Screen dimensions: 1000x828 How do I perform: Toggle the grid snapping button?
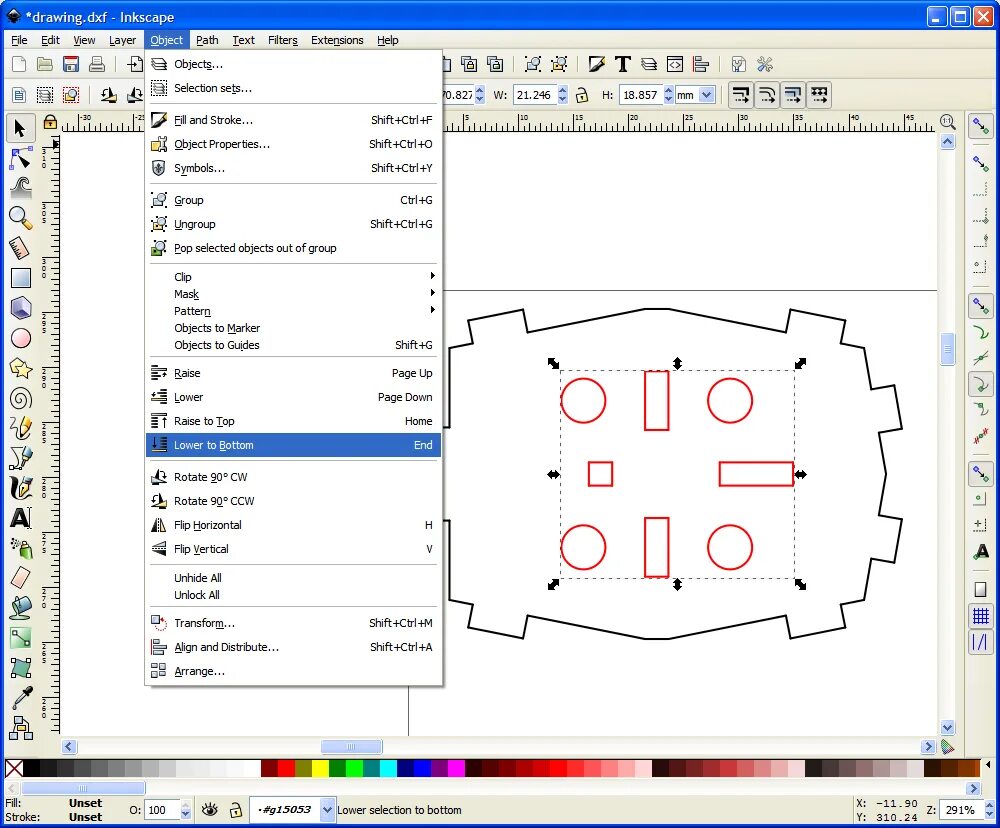tap(980, 616)
